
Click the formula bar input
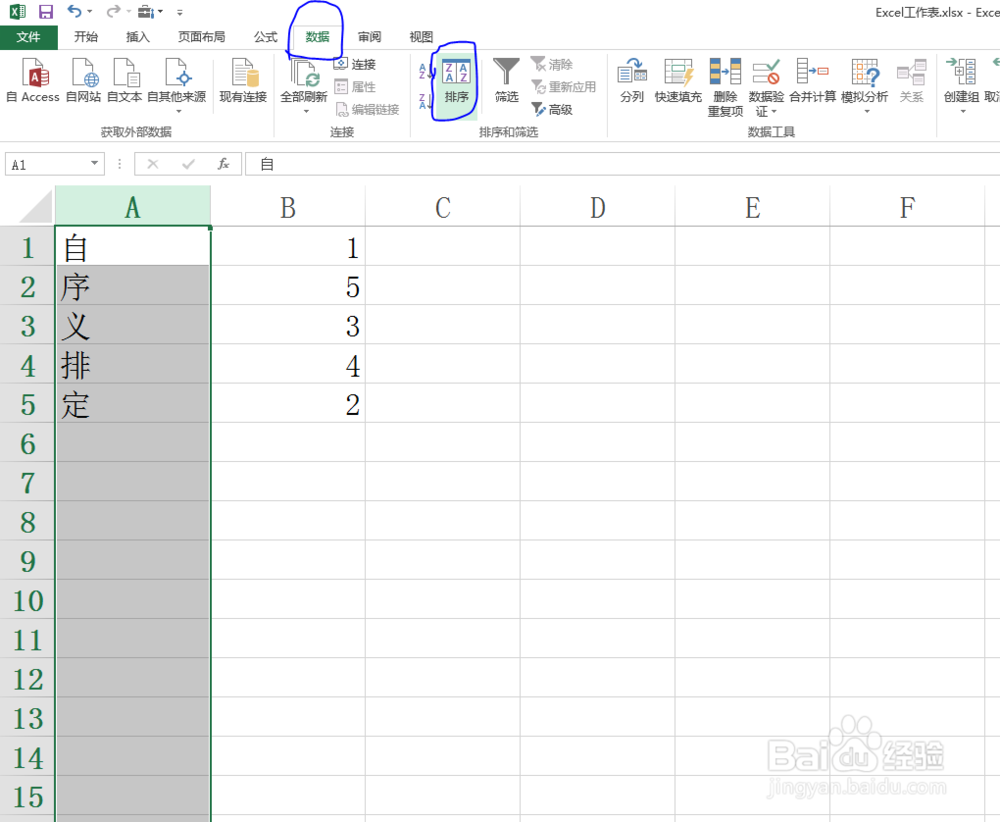[x=622, y=165]
